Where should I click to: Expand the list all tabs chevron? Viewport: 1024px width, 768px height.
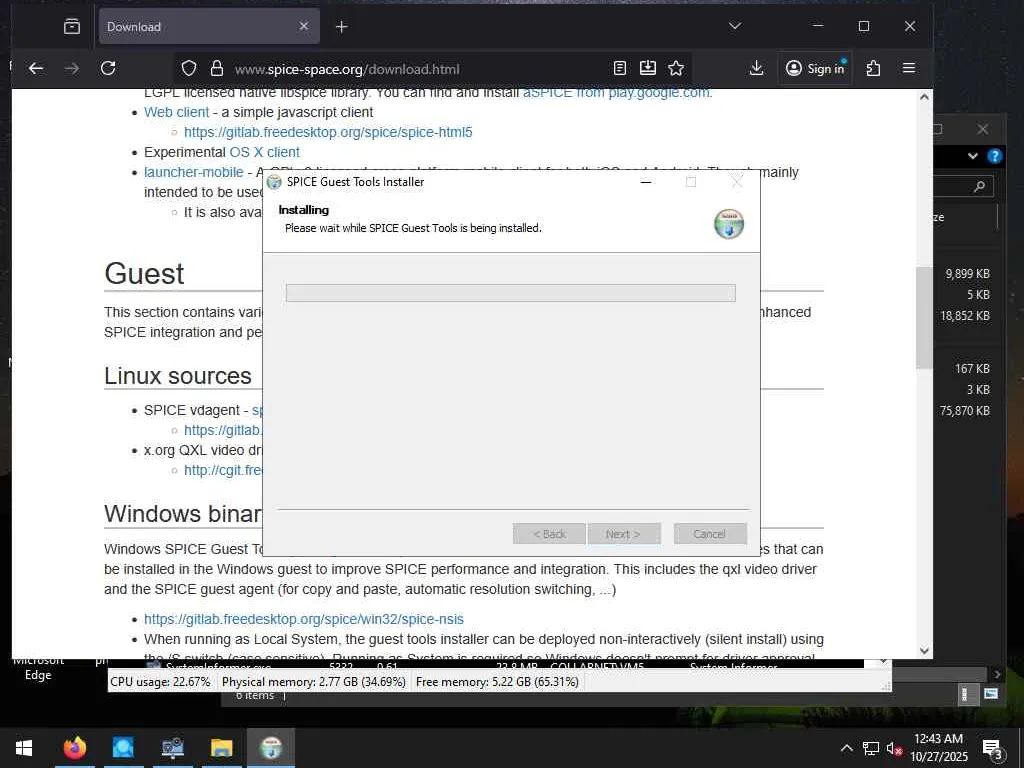point(735,26)
